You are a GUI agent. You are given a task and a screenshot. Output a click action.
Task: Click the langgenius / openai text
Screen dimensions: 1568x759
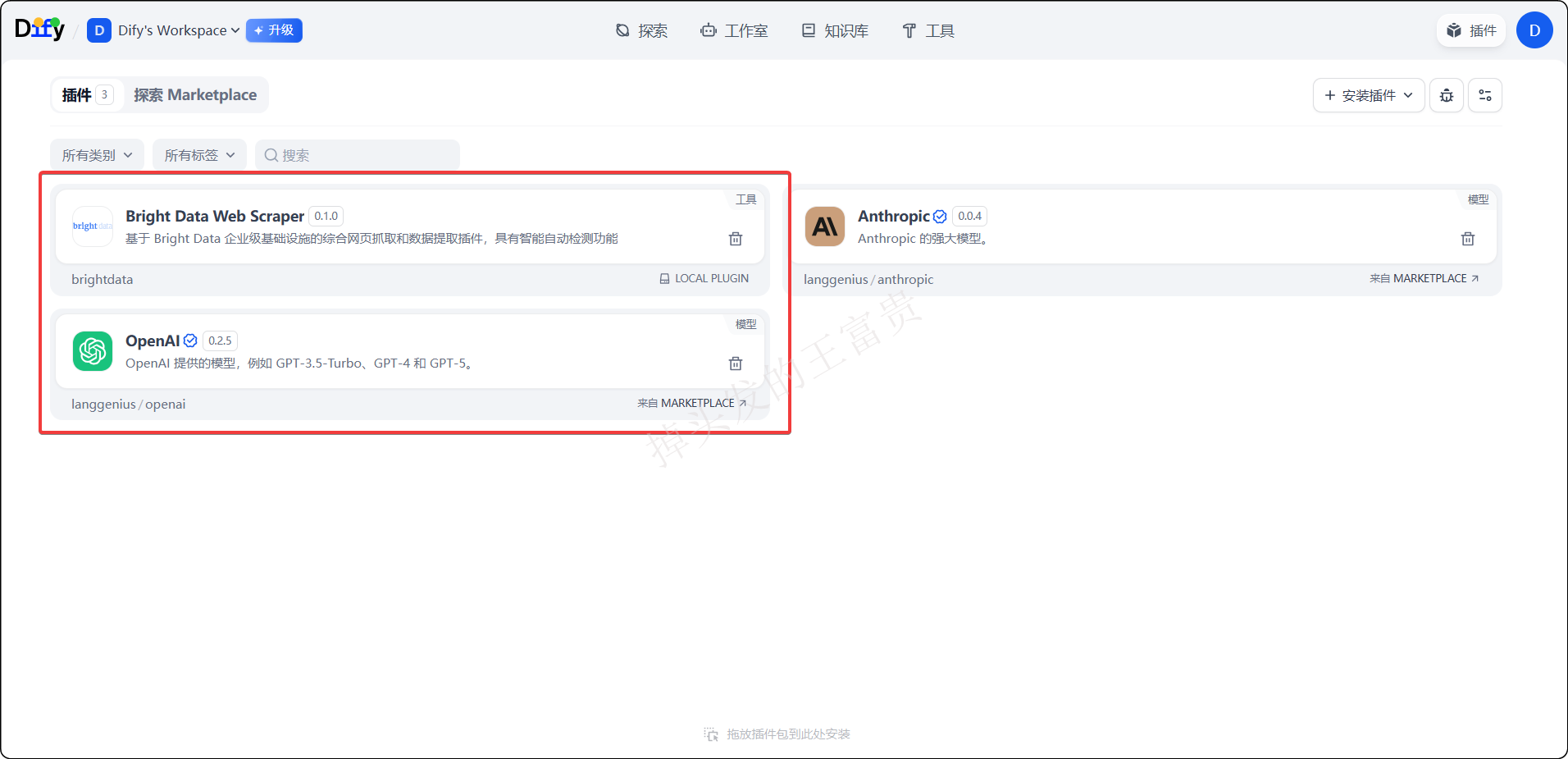click(128, 404)
